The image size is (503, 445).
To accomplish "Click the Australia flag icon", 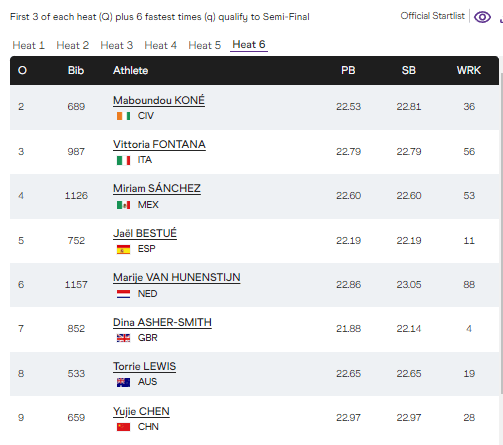I will (x=123, y=382).
